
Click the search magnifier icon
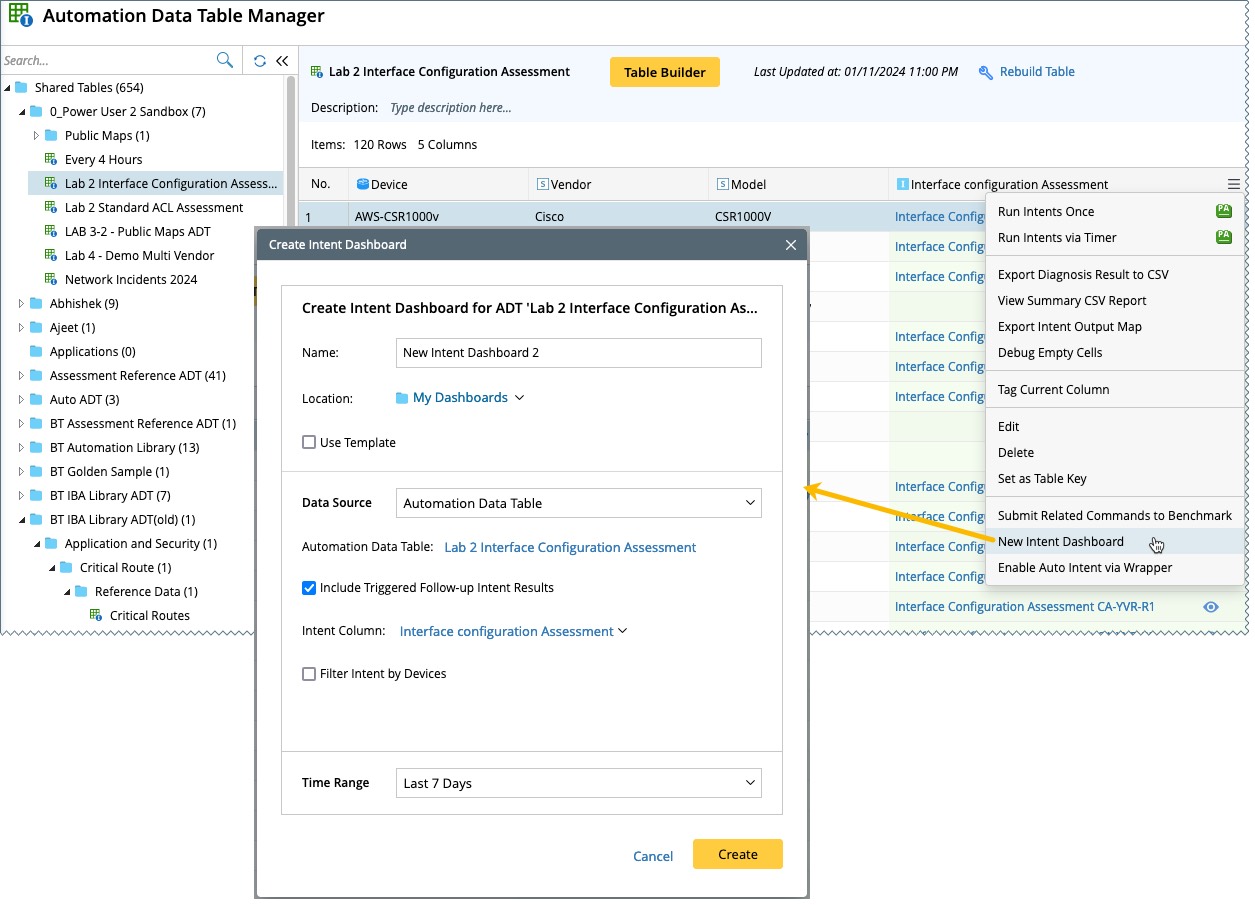click(225, 60)
